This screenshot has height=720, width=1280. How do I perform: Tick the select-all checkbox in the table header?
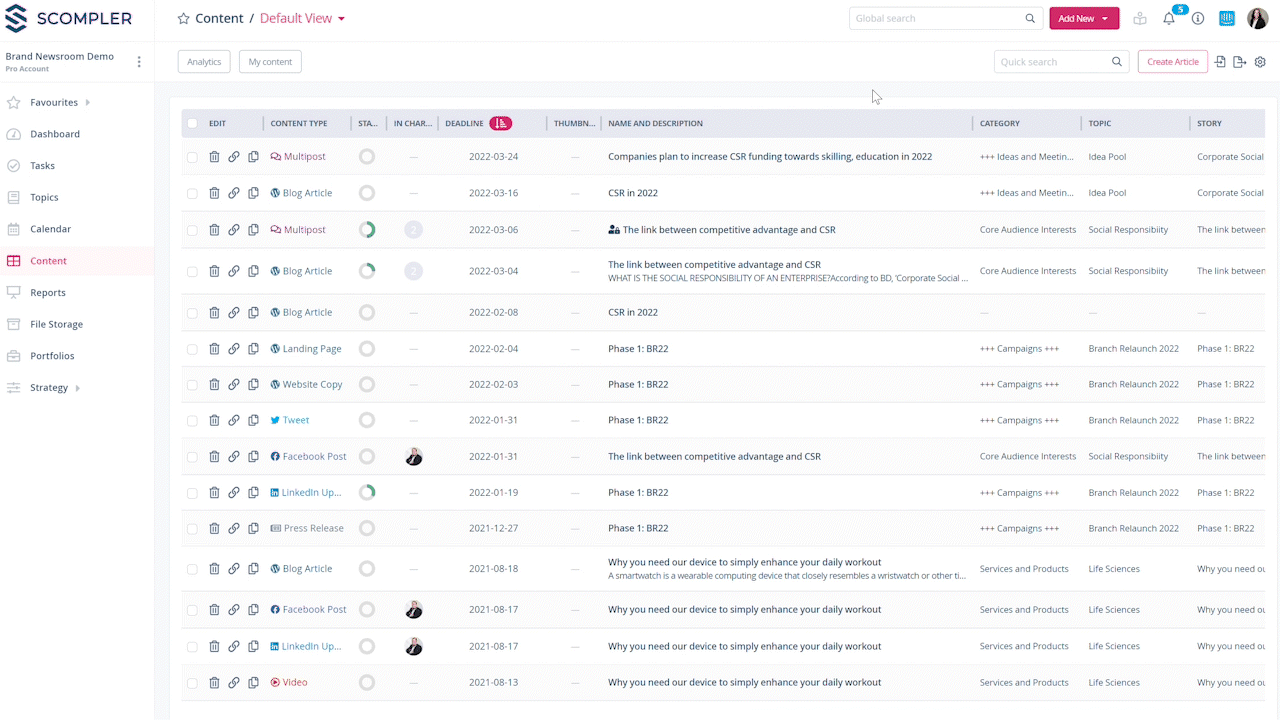pos(192,124)
